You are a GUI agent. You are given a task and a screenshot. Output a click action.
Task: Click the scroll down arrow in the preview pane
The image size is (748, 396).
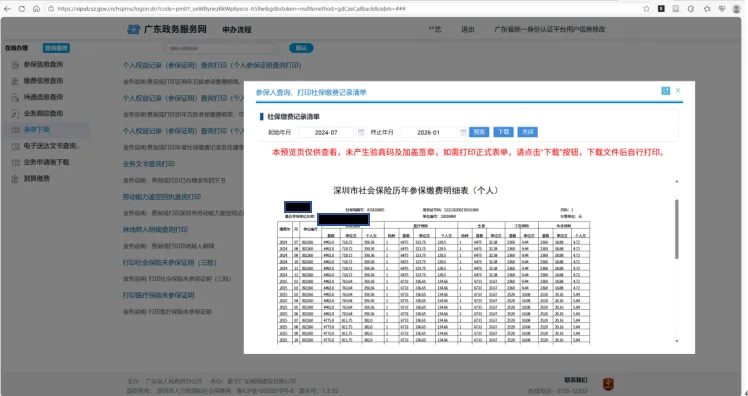(x=676, y=341)
